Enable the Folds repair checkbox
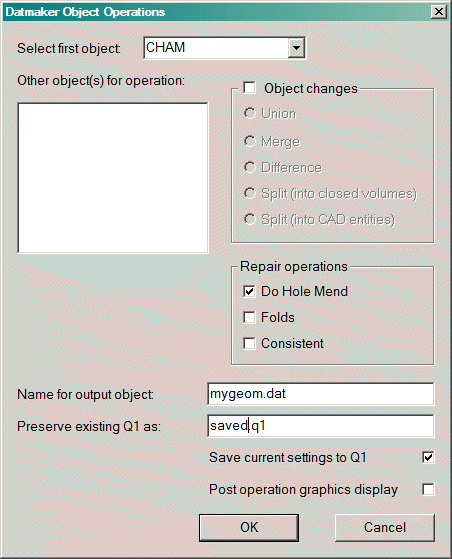 pyautogui.click(x=249, y=317)
